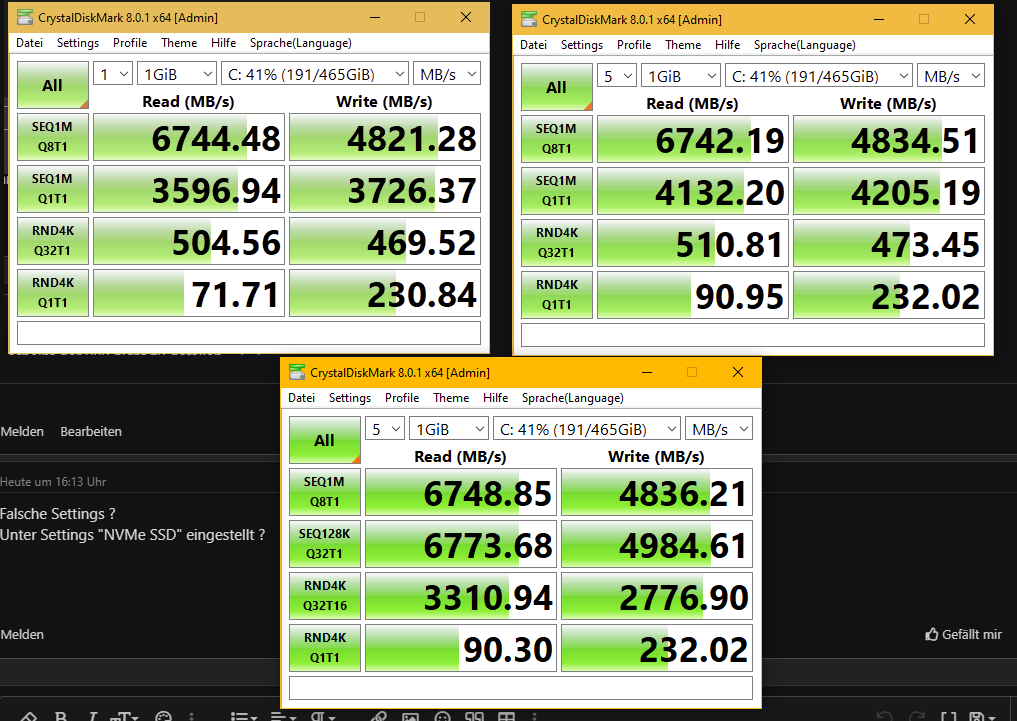This screenshot has width=1017, height=721.
Task: Open the test count dropdown showing 1
Action: tap(113, 75)
